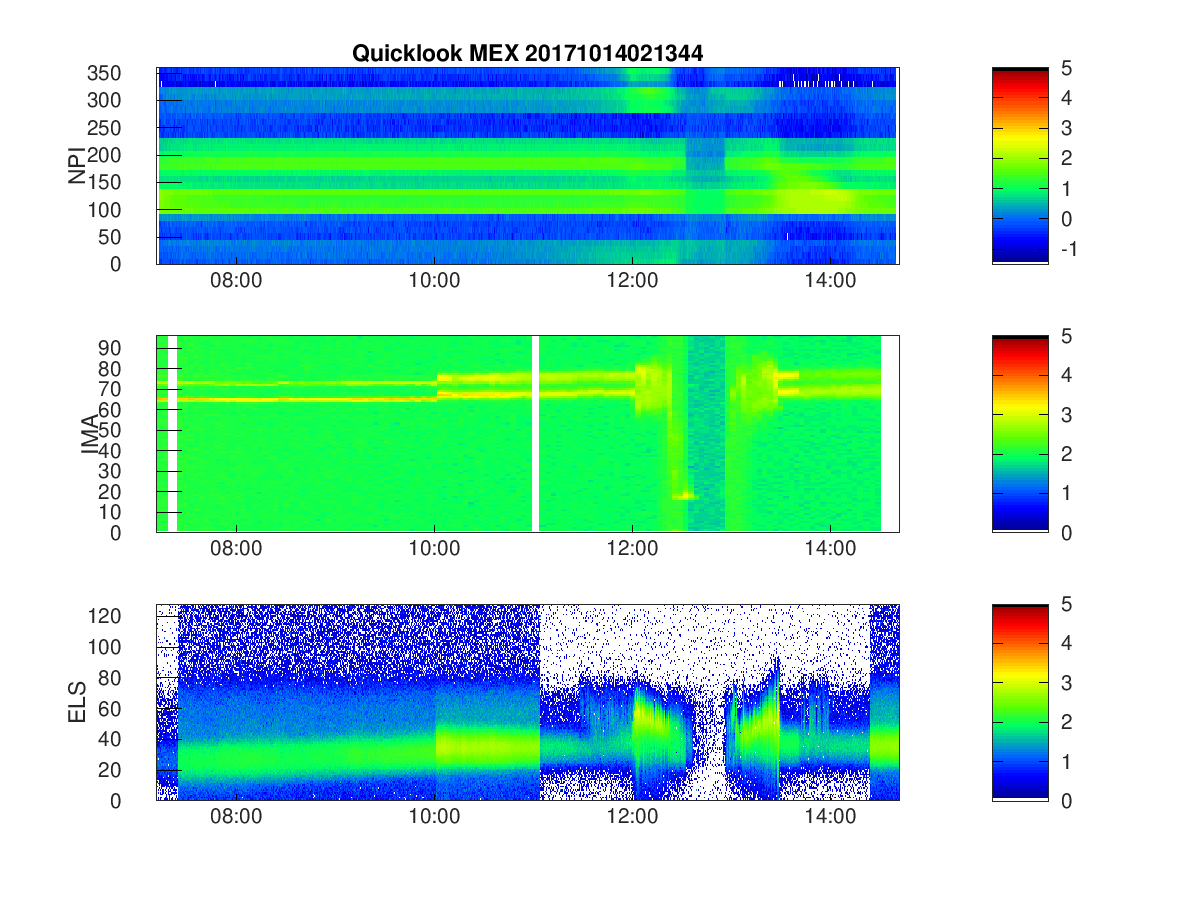
Task: Click the 5 label on NPI color bar
Action: (1067, 68)
